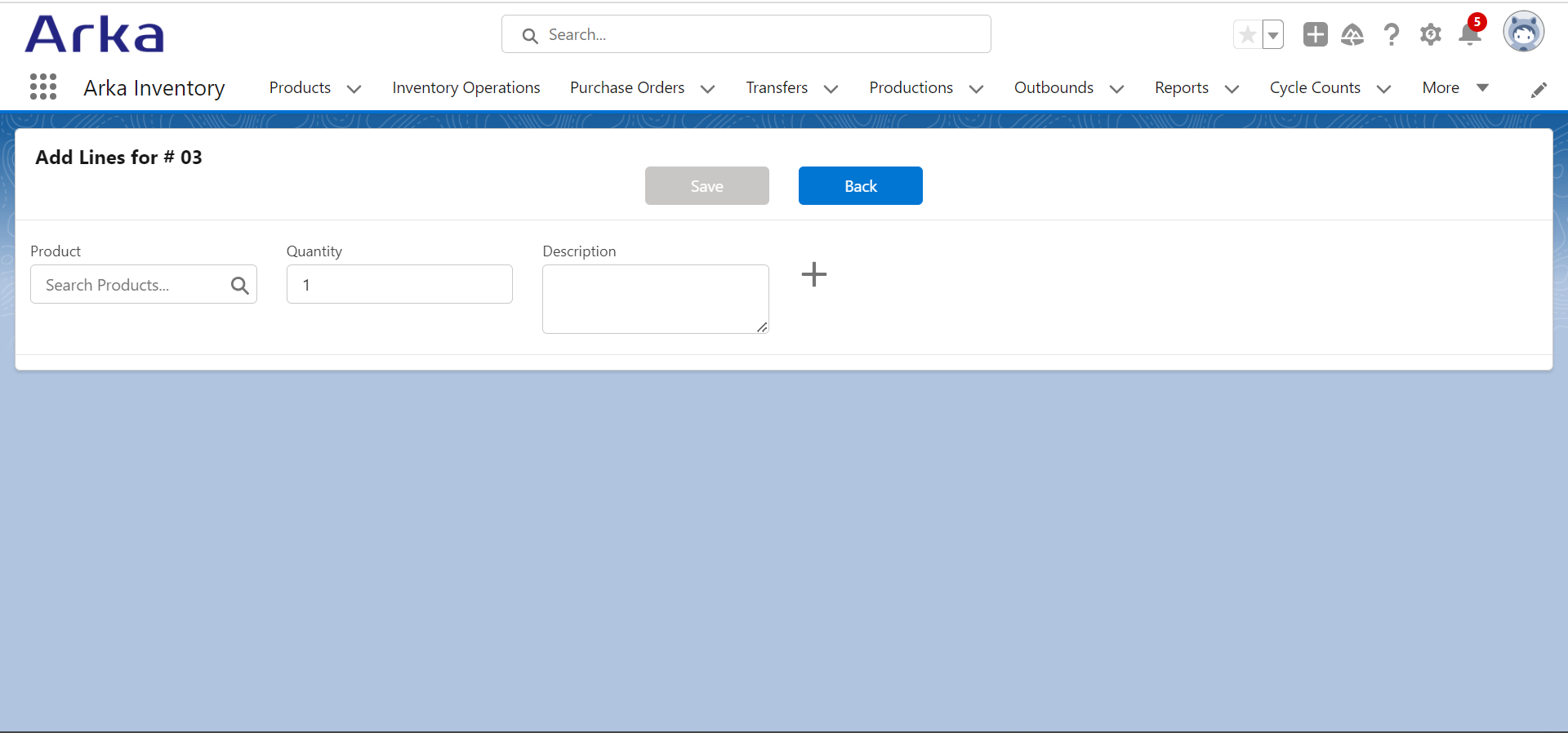Expand the Purchase Orders chevron
This screenshot has height=733, width=1568.
pyautogui.click(x=708, y=89)
